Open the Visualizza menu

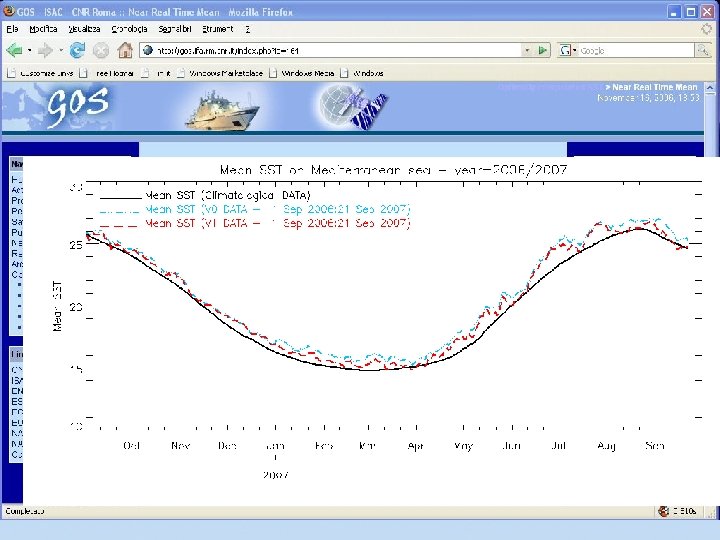(x=84, y=29)
